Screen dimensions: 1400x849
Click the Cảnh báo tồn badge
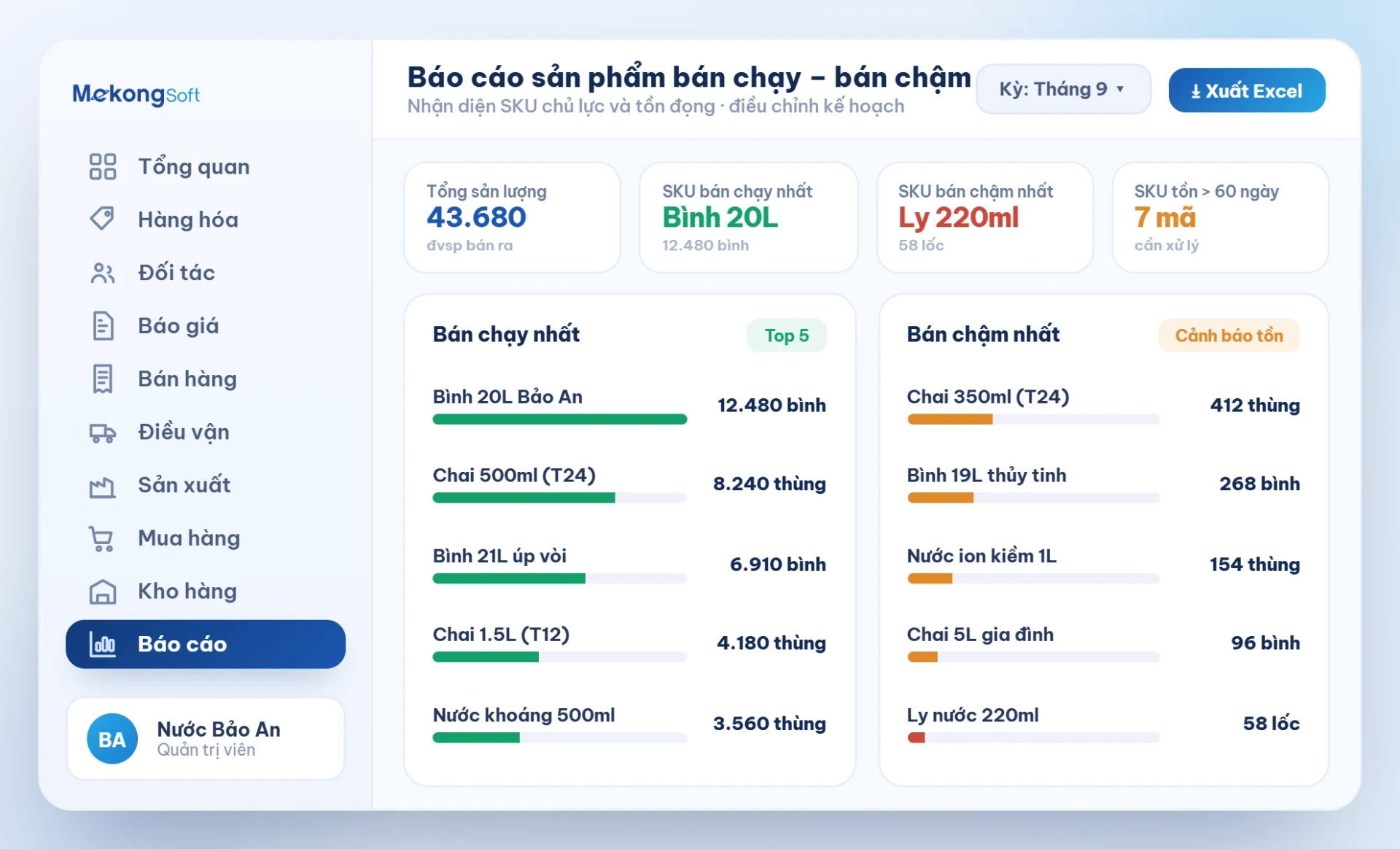1229,336
